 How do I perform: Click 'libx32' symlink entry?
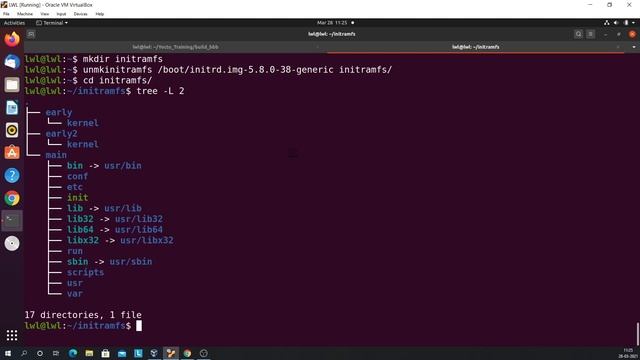click(x=83, y=240)
